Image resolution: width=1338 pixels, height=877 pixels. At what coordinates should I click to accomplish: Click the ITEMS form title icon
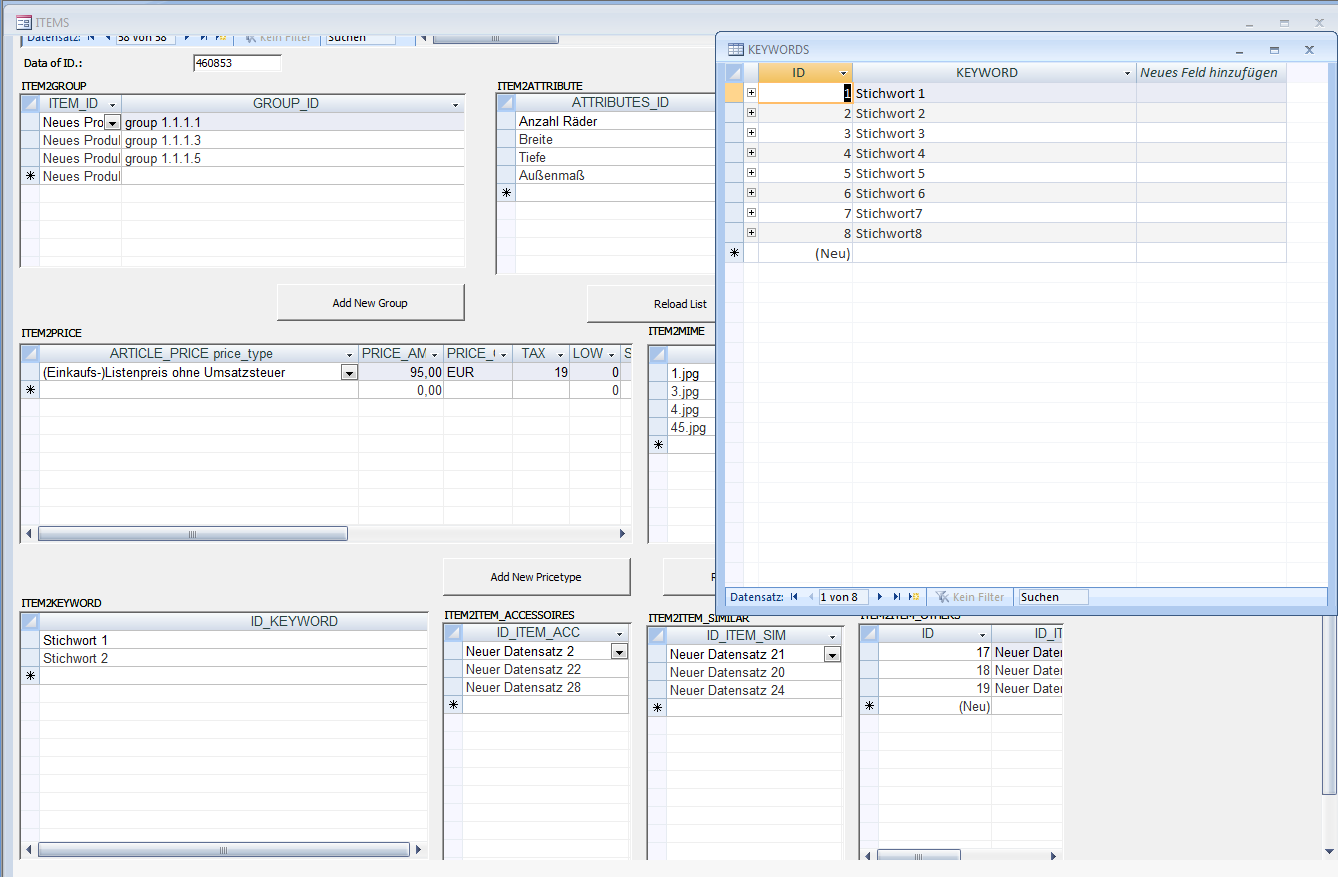click(23, 23)
